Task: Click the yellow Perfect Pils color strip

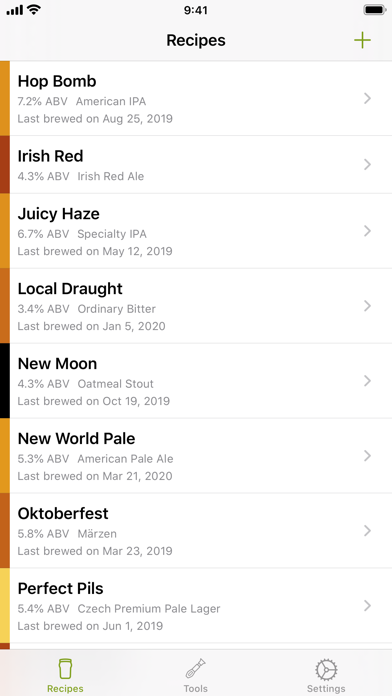Action: (x=5, y=605)
